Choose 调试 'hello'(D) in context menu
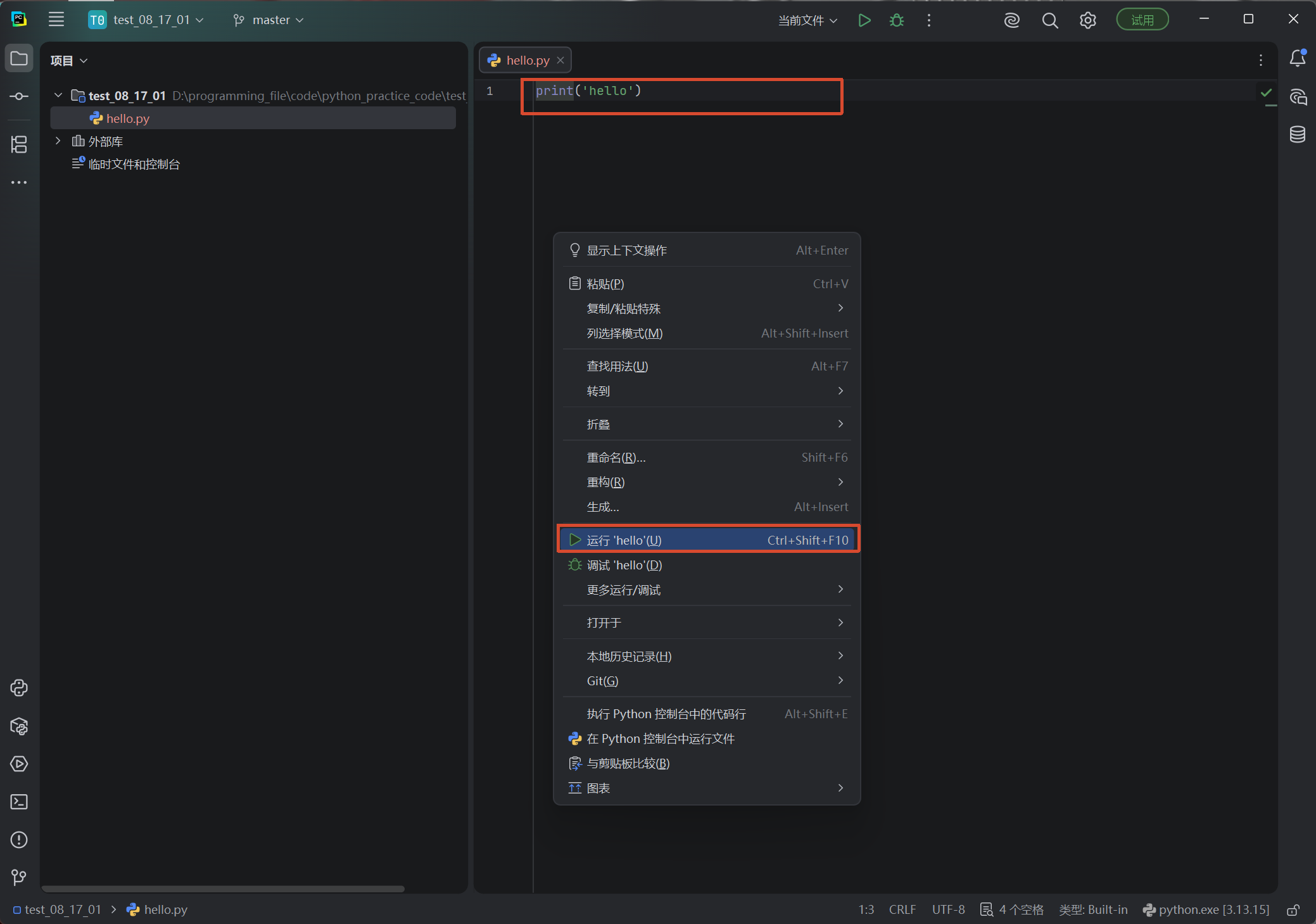 coord(707,565)
